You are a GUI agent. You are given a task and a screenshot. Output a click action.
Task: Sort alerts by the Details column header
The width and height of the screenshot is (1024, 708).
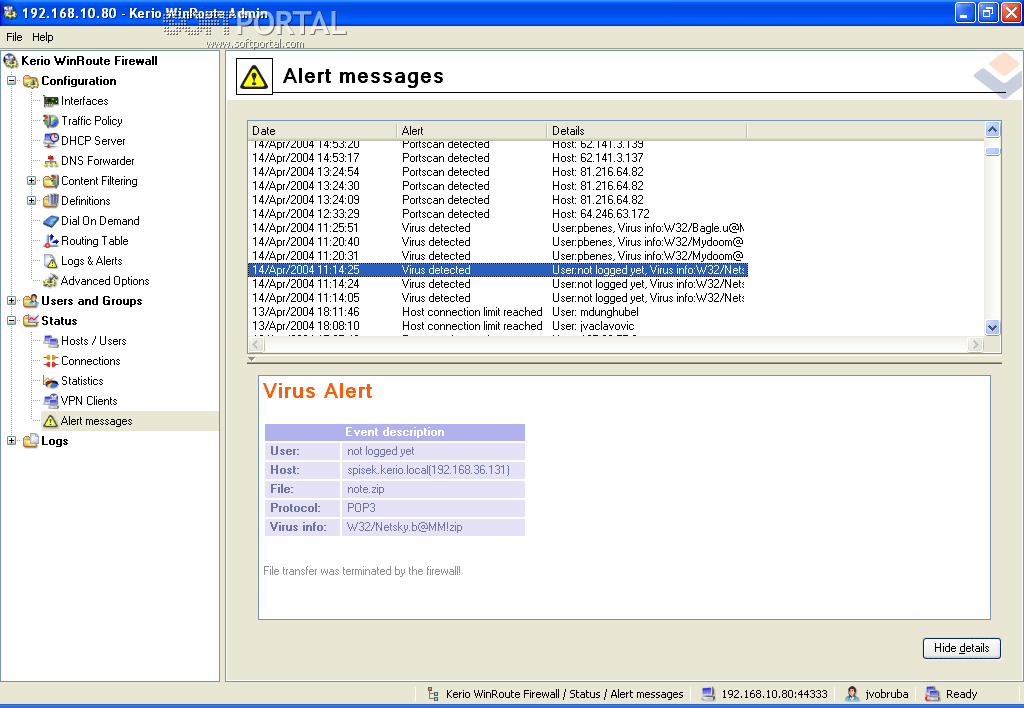(647, 131)
